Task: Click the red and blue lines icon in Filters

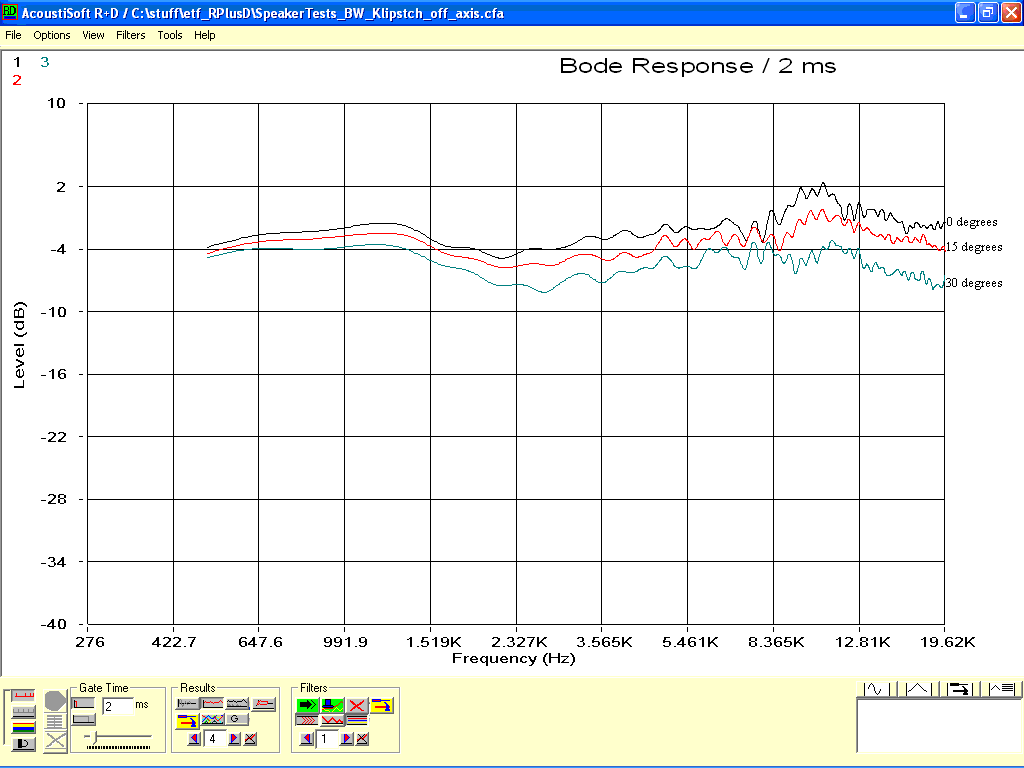Action: (x=357, y=720)
